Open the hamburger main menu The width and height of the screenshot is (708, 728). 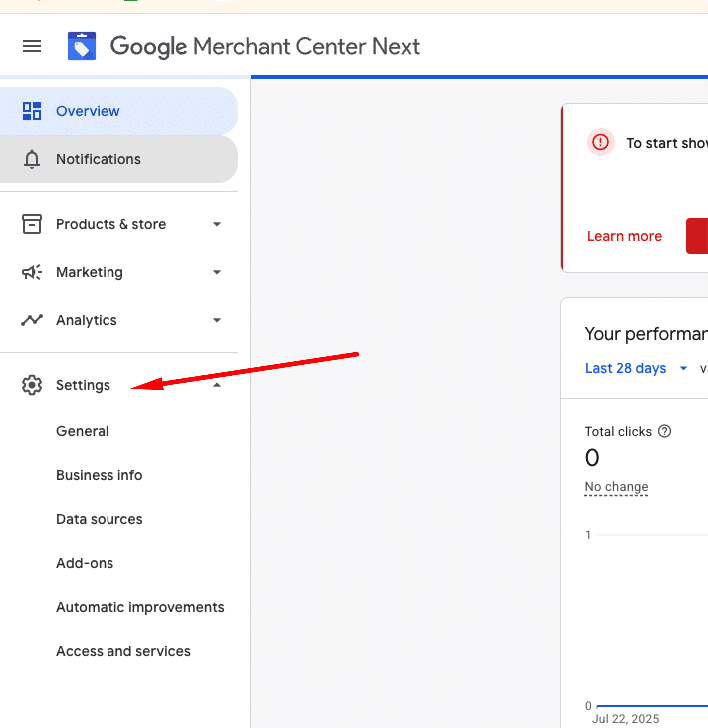[x=32, y=46]
